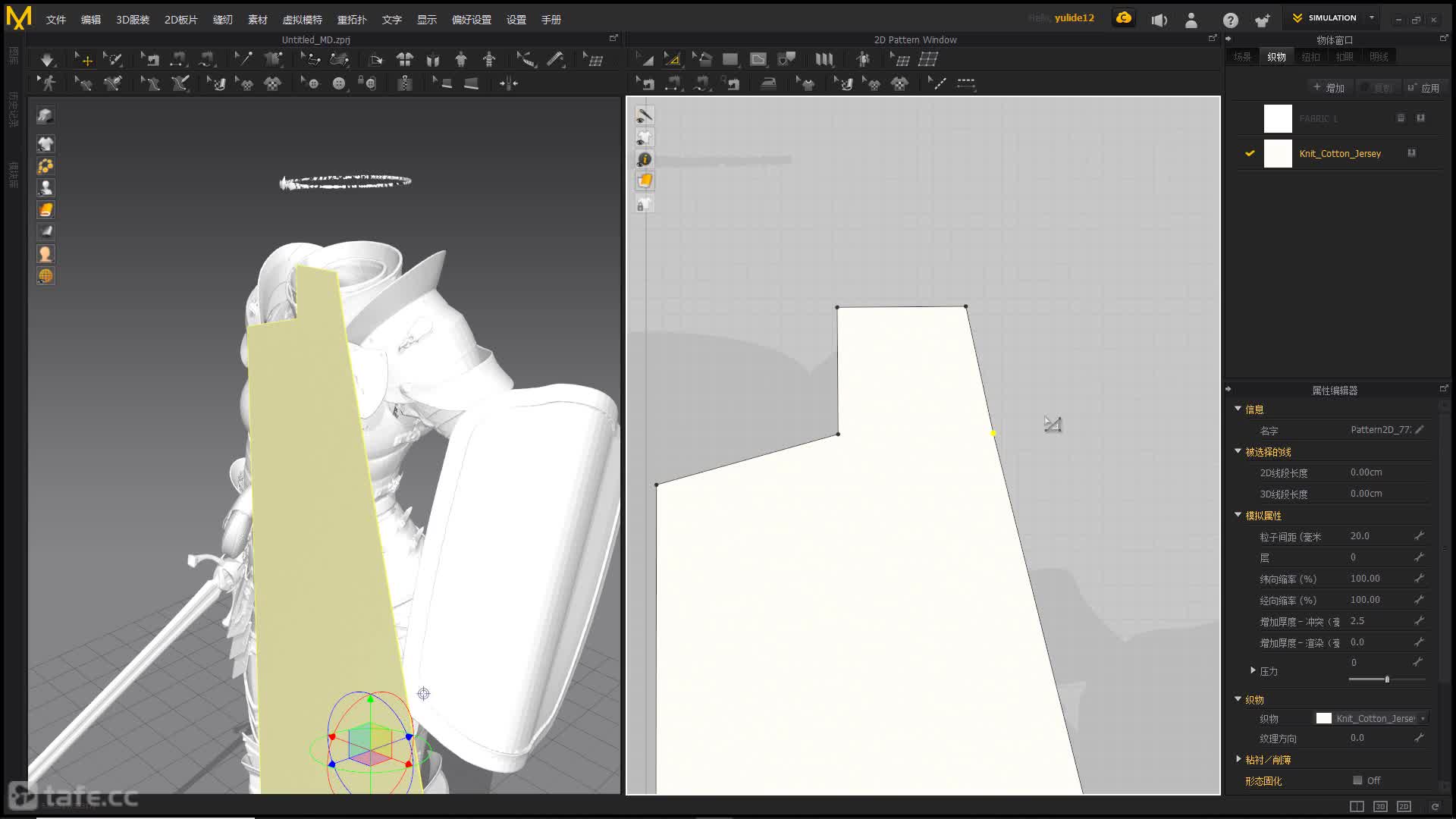
Task: Click the 复制 copy fabric button
Action: [1377, 88]
